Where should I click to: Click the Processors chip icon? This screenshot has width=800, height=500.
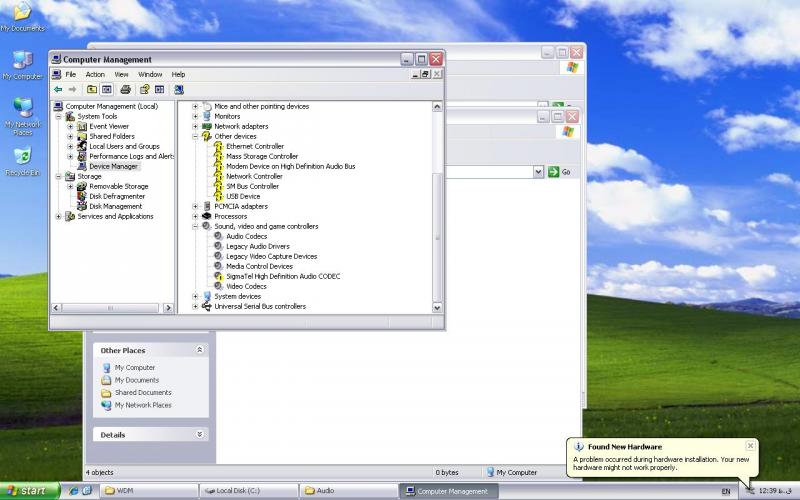(207, 216)
